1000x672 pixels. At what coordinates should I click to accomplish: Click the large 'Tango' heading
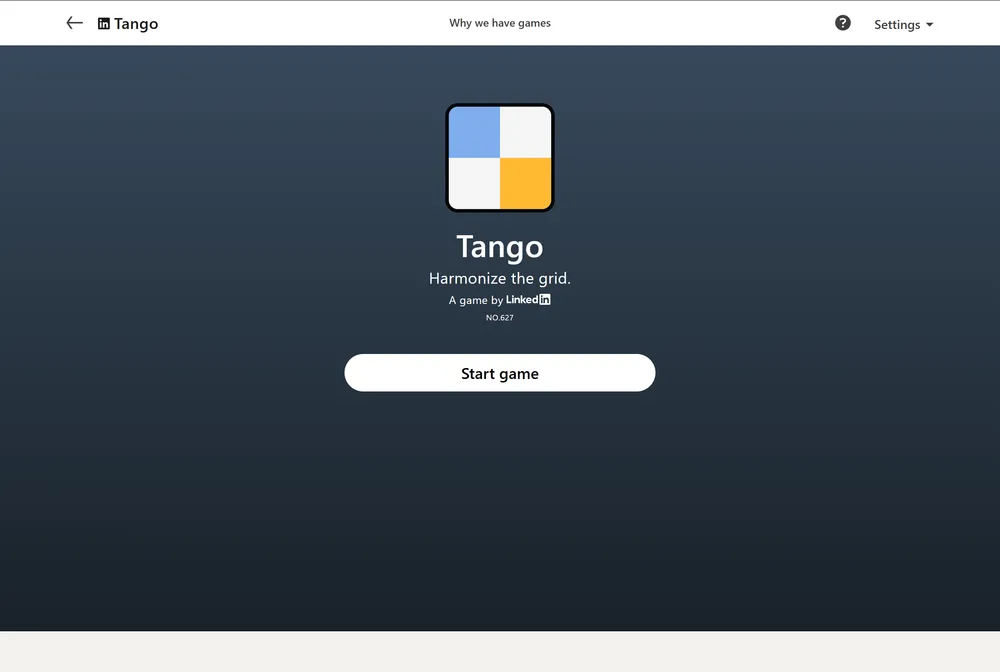(x=499, y=247)
